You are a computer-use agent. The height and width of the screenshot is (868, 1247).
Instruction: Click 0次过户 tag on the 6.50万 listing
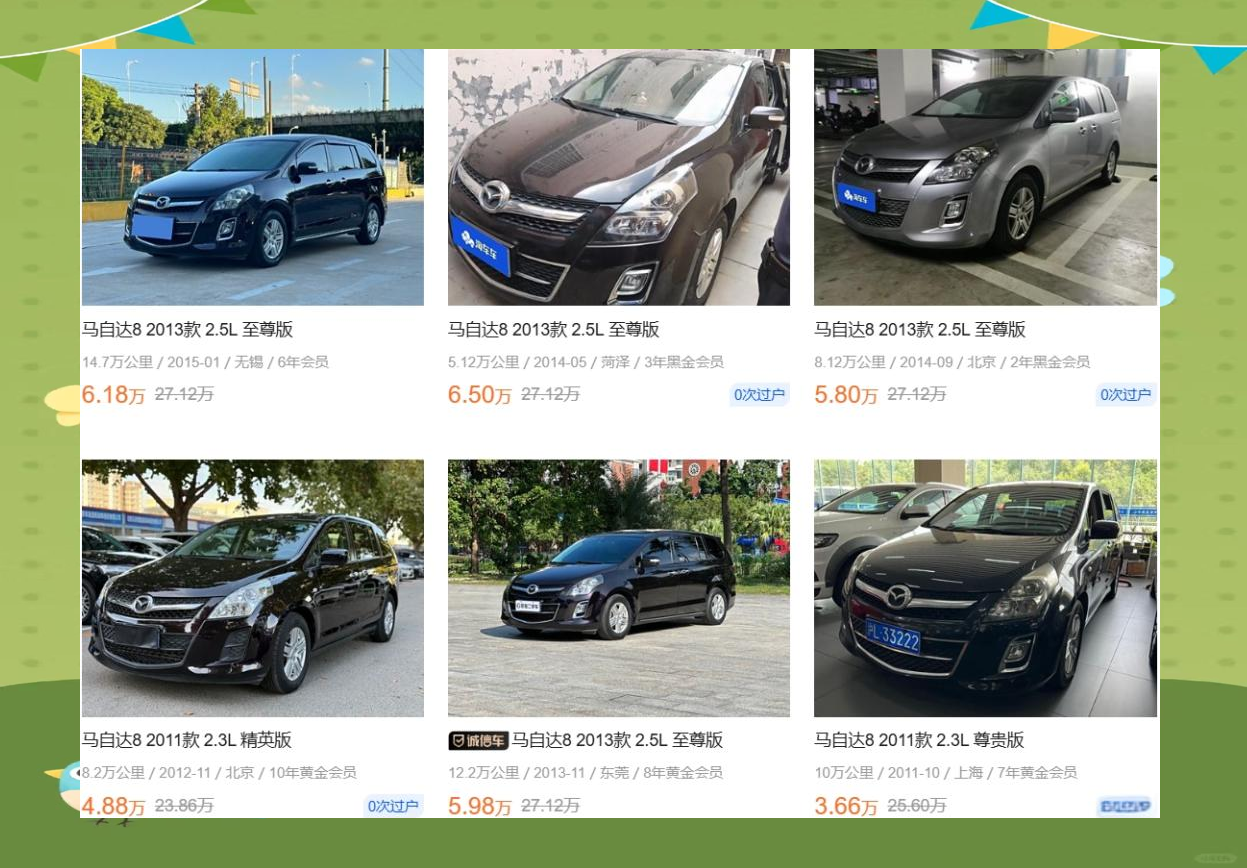click(x=759, y=395)
